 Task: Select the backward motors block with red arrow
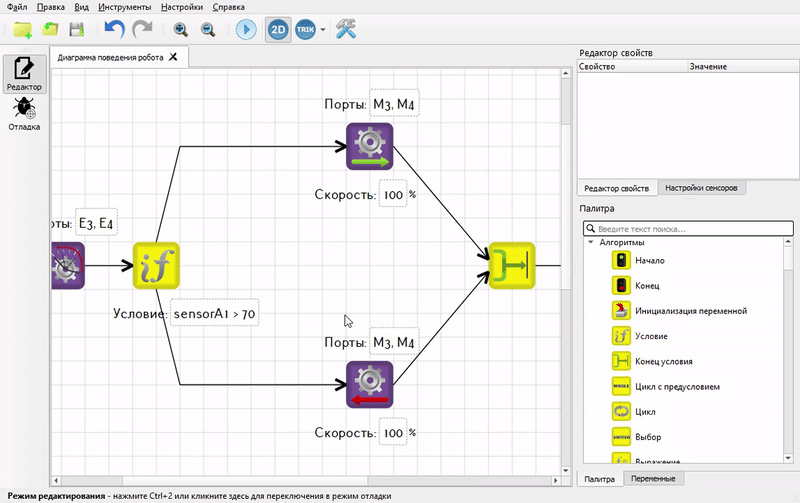[x=369, y=385]
